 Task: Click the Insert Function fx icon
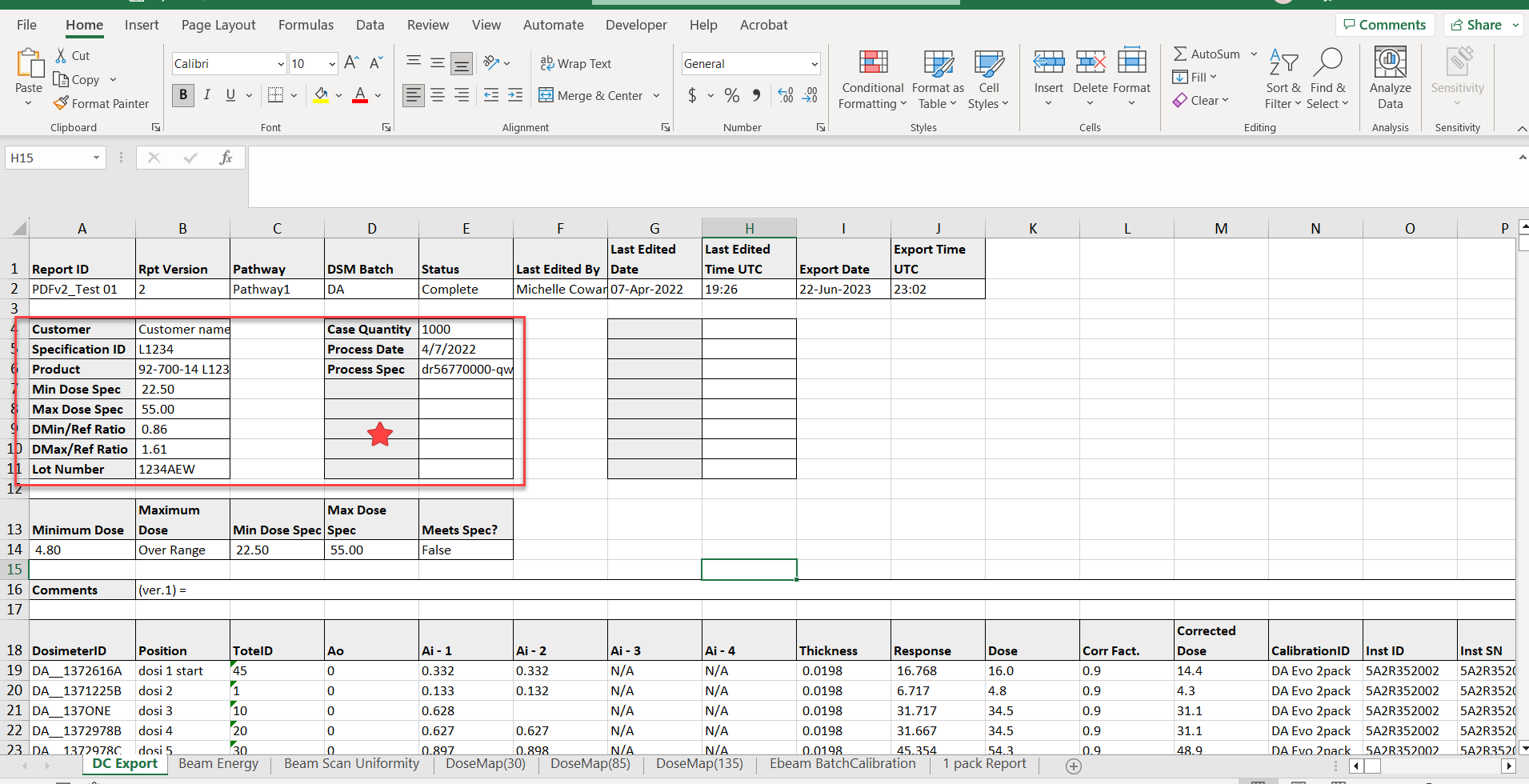point(226,158)
